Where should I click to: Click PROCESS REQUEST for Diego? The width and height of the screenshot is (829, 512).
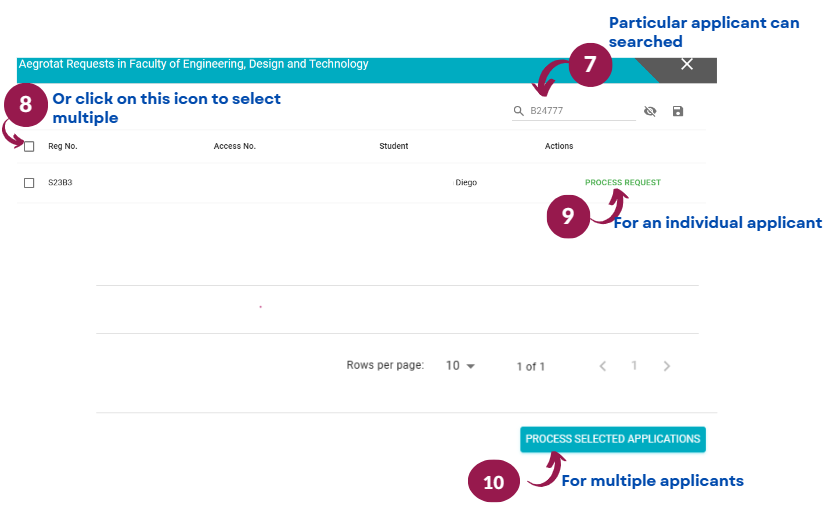[623, 182]
